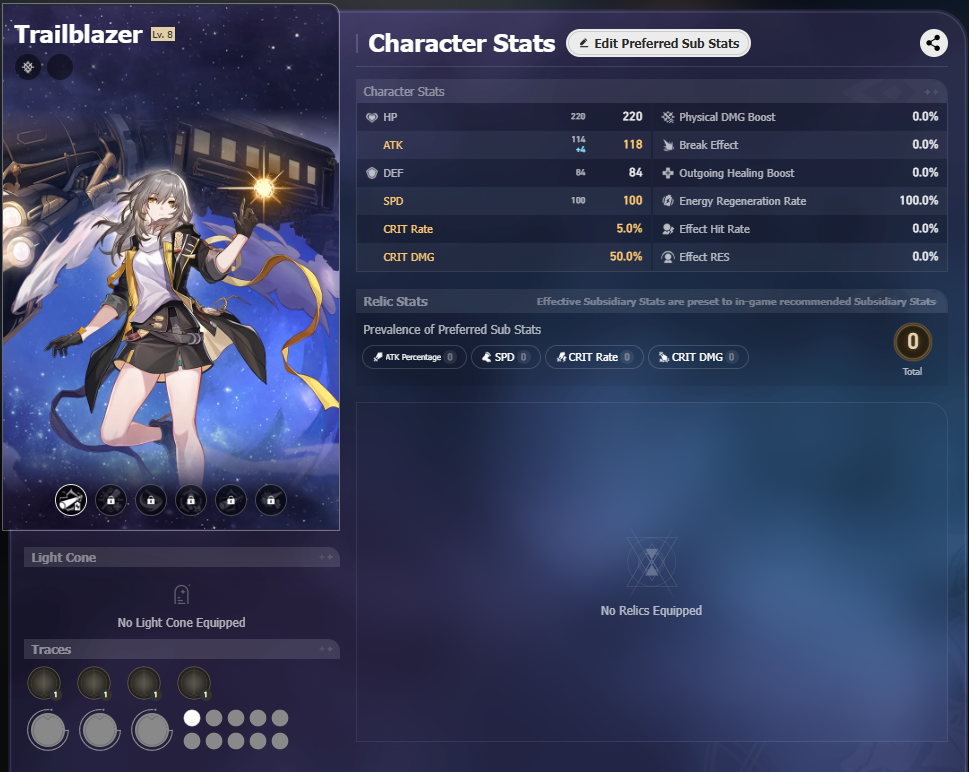Click the Energy Regeneration Rate icon

click(x=667, y=201)
